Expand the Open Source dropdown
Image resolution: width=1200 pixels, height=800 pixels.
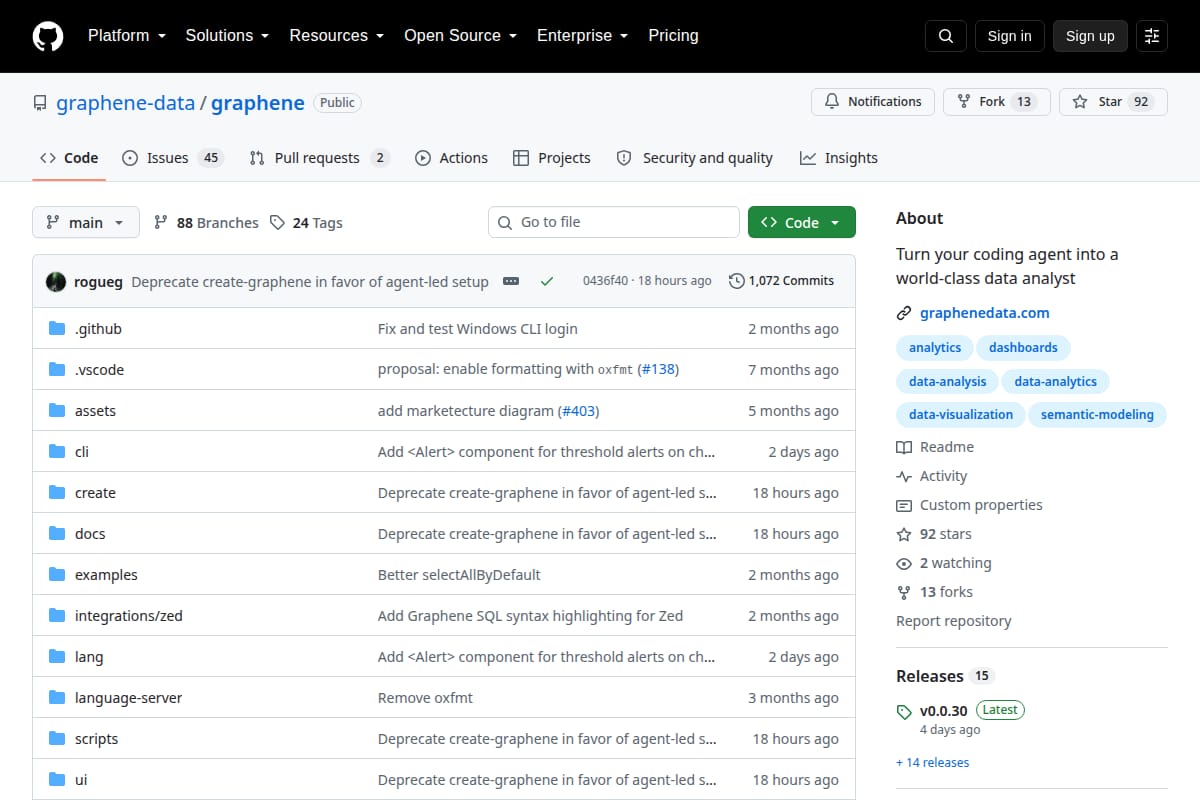click(460, 36)
